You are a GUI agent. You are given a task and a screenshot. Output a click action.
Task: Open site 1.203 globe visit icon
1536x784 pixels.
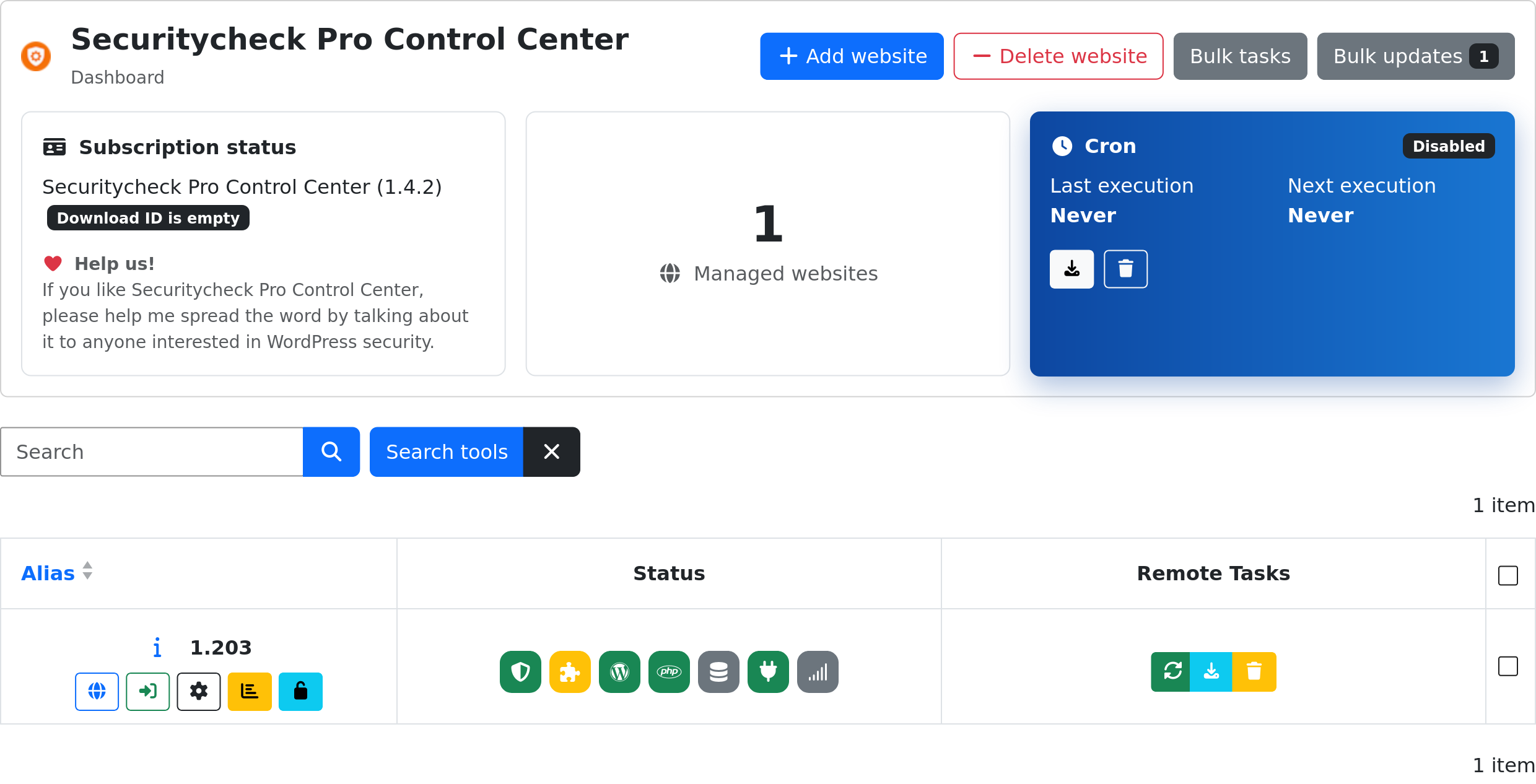coord(97,691)
